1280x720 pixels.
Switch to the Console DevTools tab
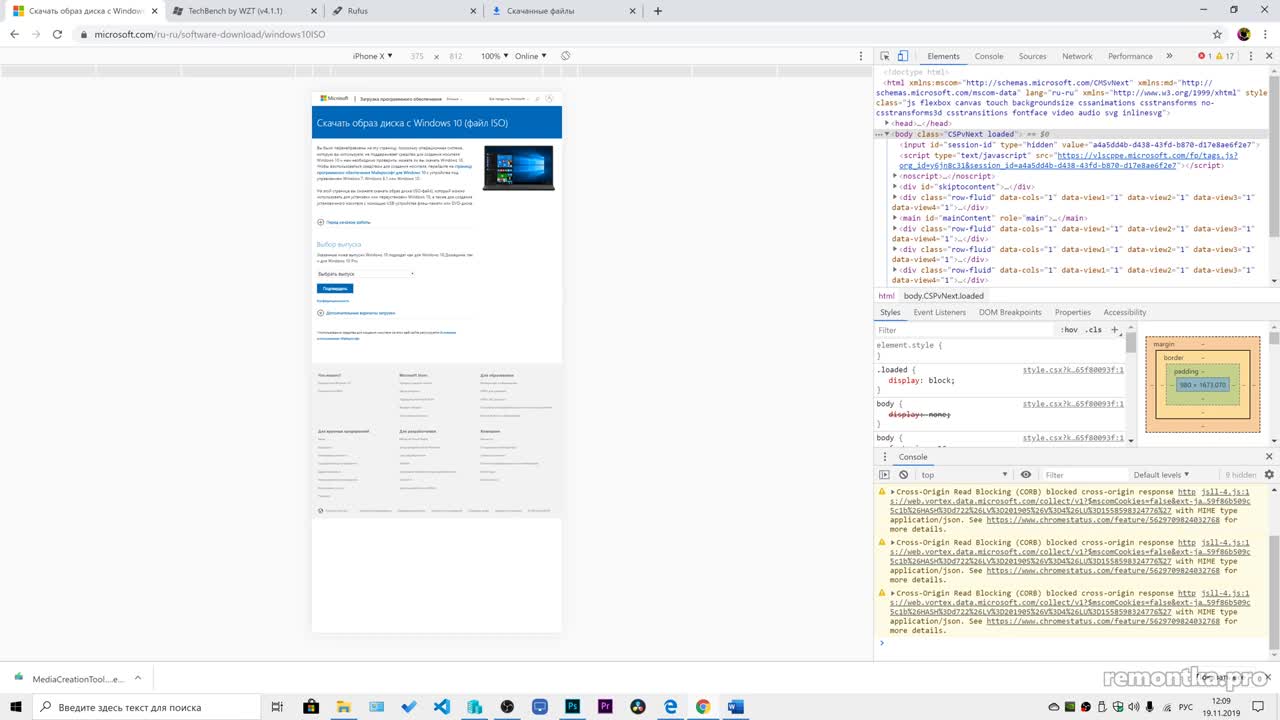(x=989, y=56)
